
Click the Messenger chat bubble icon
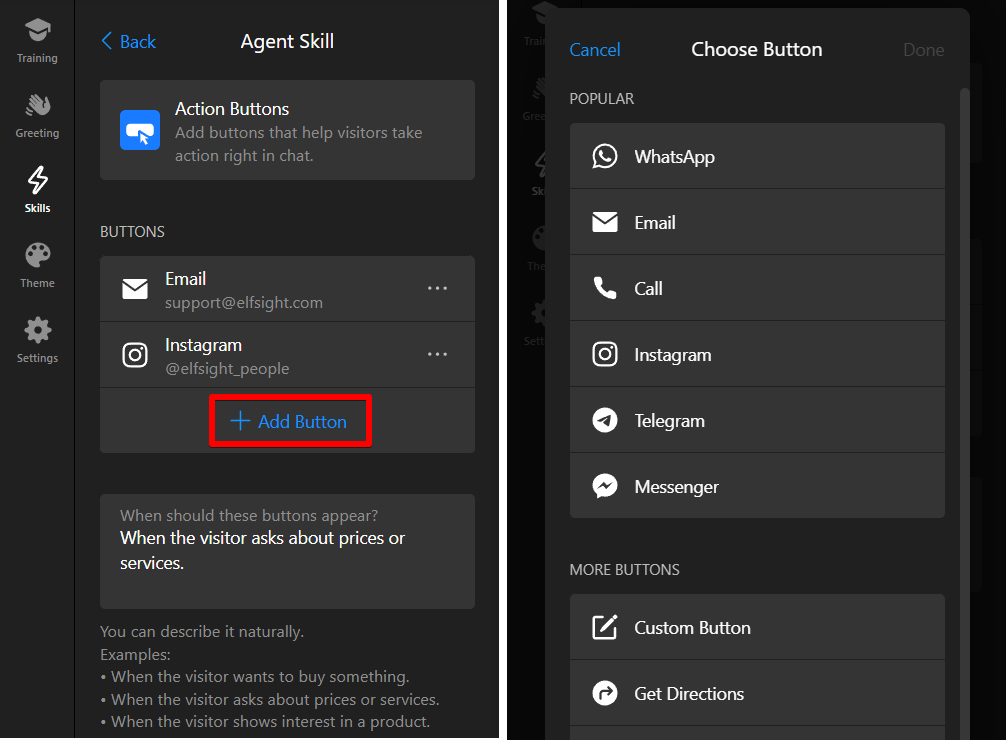605,486
